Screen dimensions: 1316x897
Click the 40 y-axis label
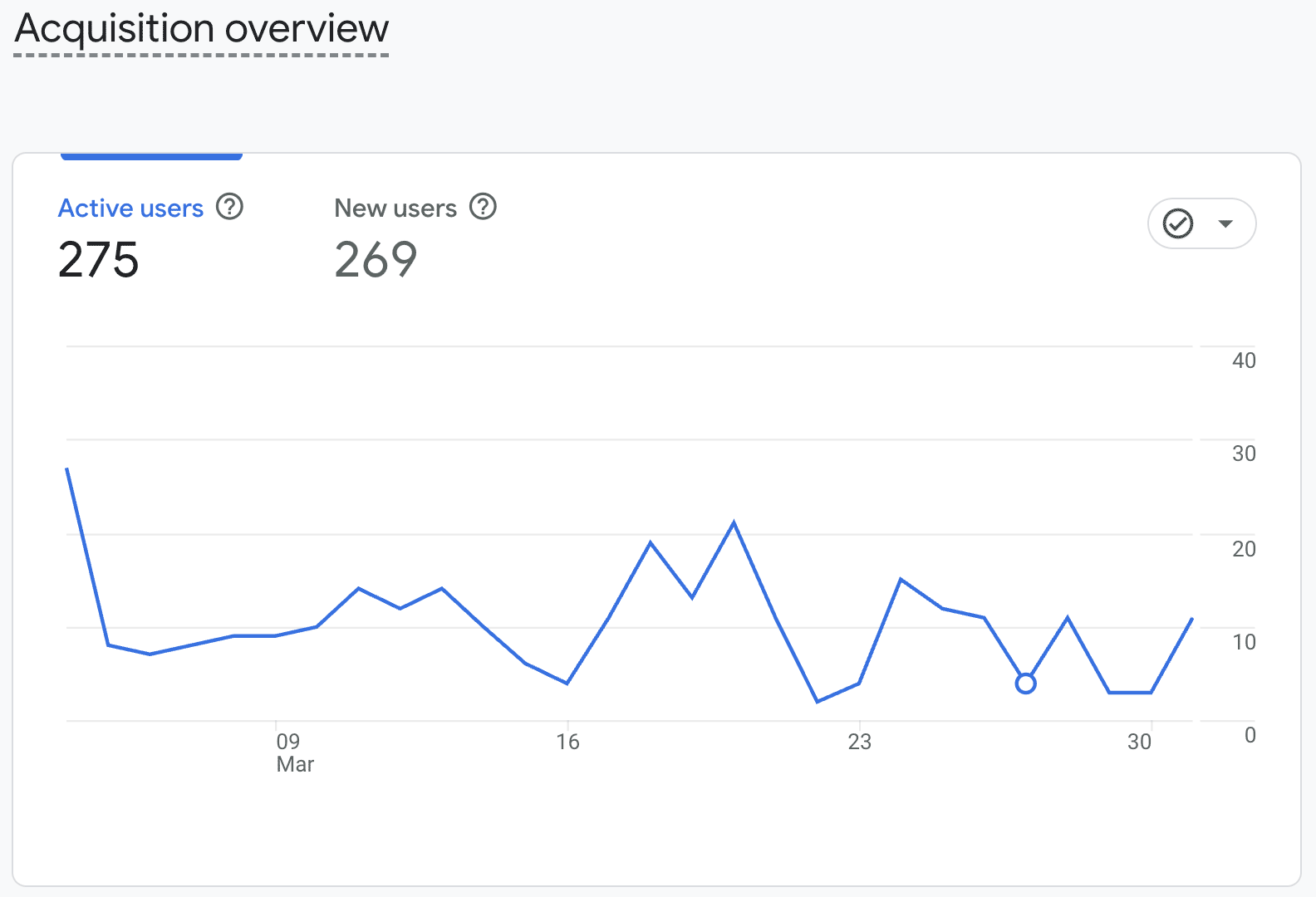pos(1244,360)
